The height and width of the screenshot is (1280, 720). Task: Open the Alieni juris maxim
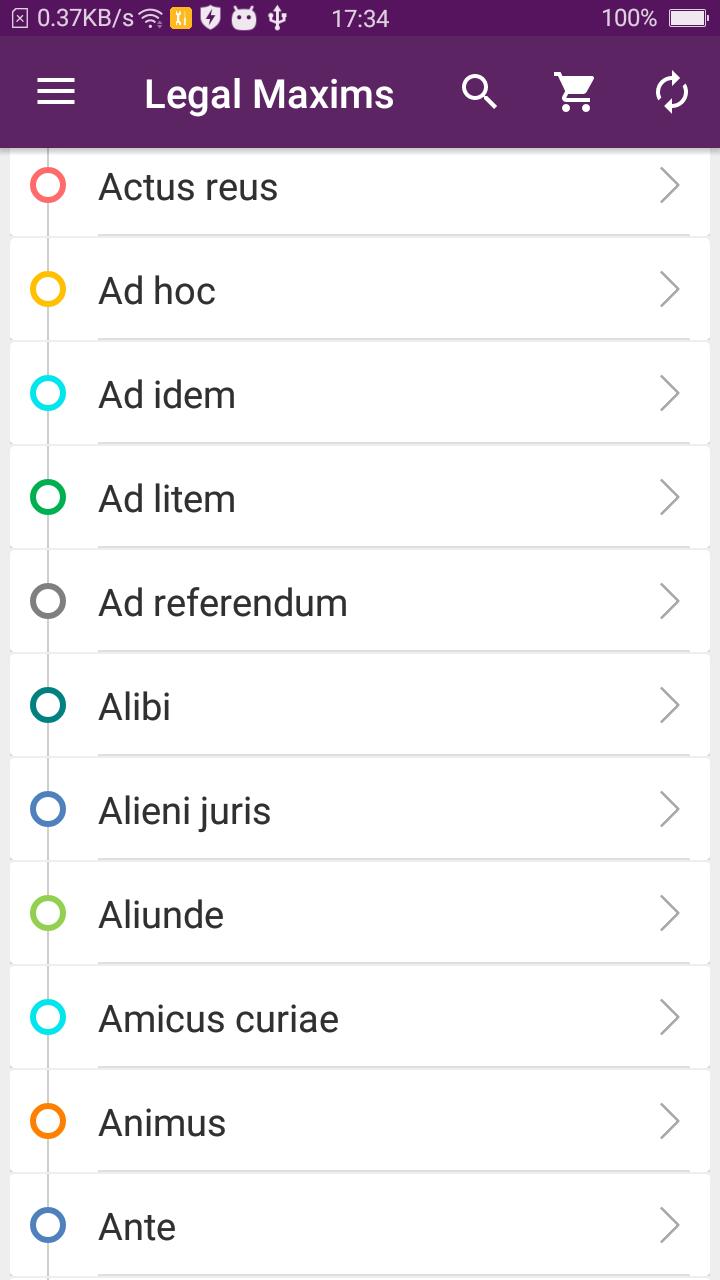[x=185, y=811]
